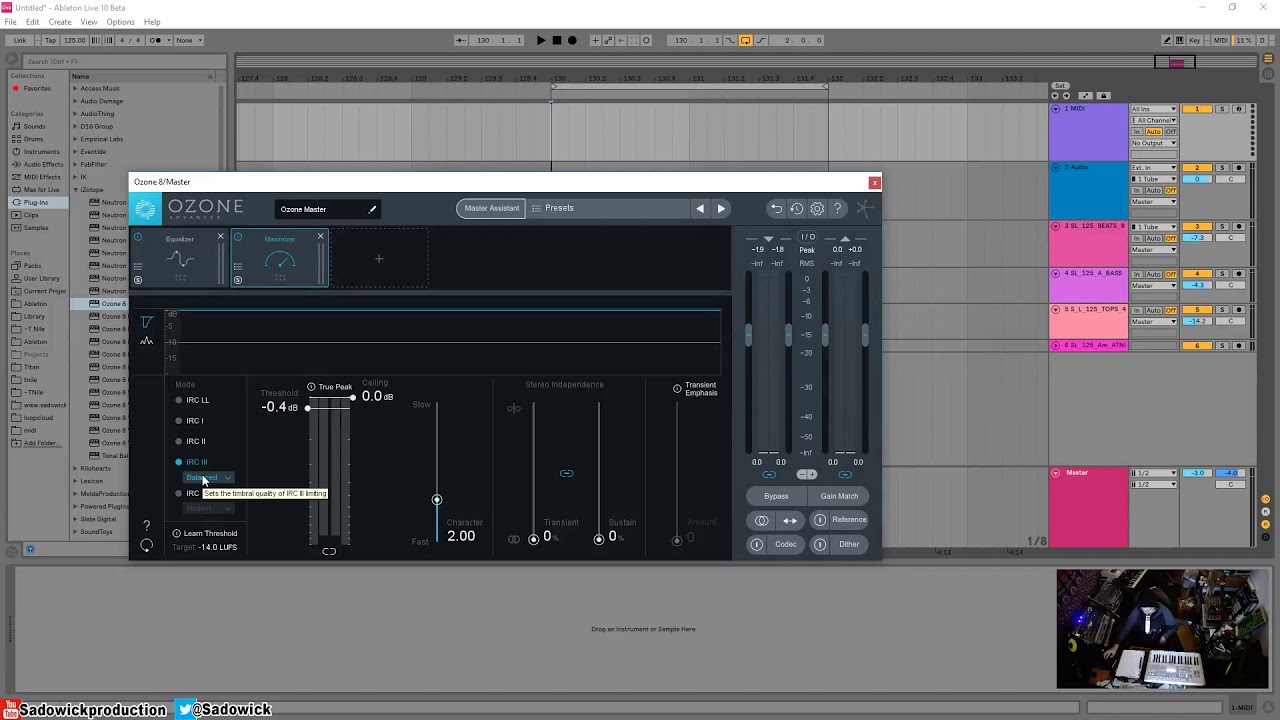The width and height of the screenshot is (1280, 720).
Task: Toggle Equalizer module power button
Action: 138,237
